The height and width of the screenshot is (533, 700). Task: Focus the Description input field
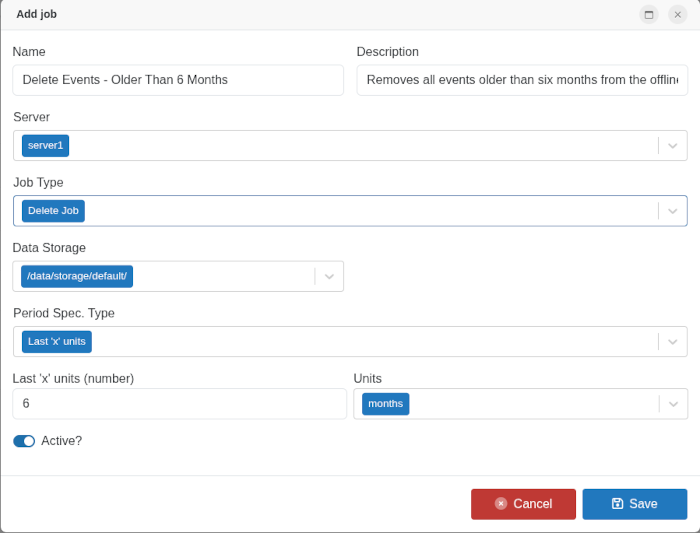coord(521,80)
